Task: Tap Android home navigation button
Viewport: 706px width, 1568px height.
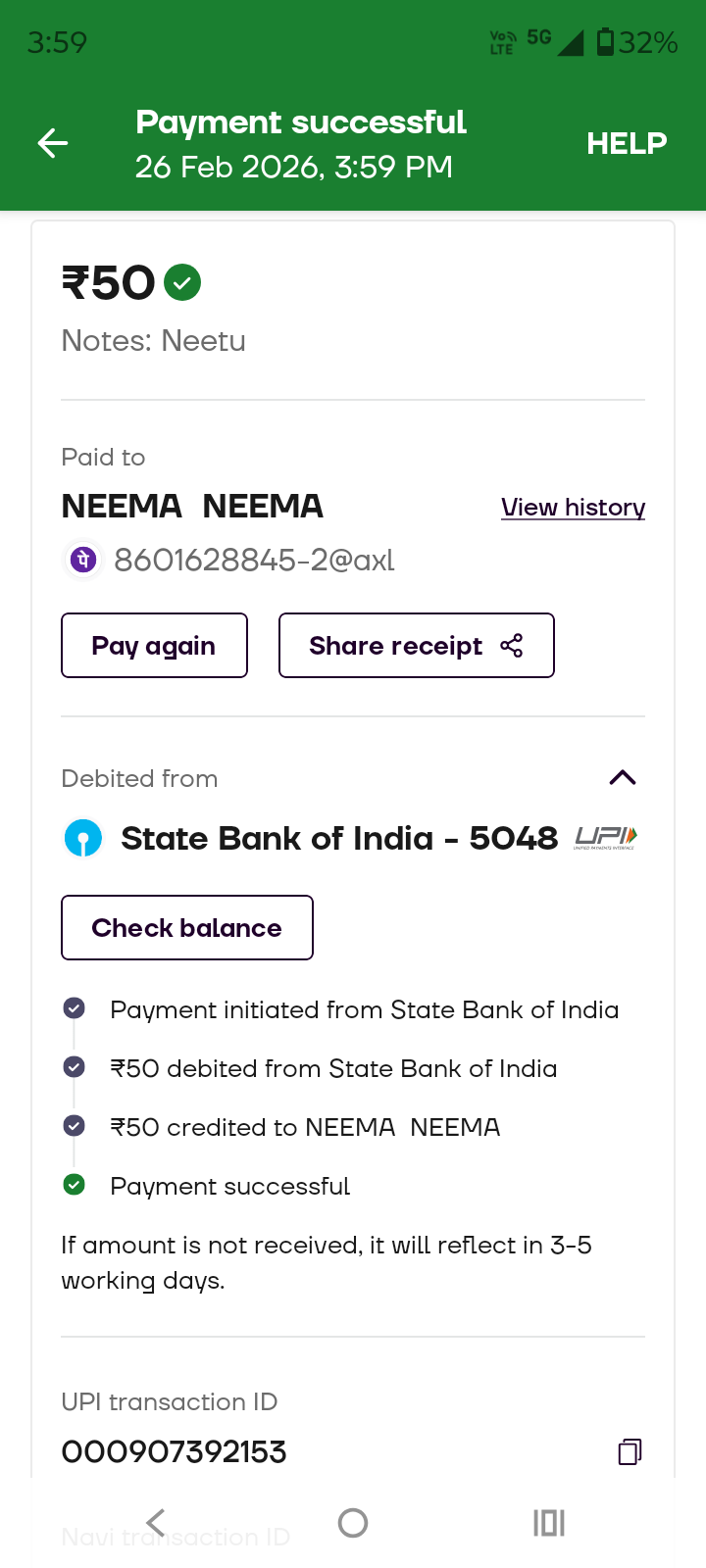Action: (x=353, y=1522)
